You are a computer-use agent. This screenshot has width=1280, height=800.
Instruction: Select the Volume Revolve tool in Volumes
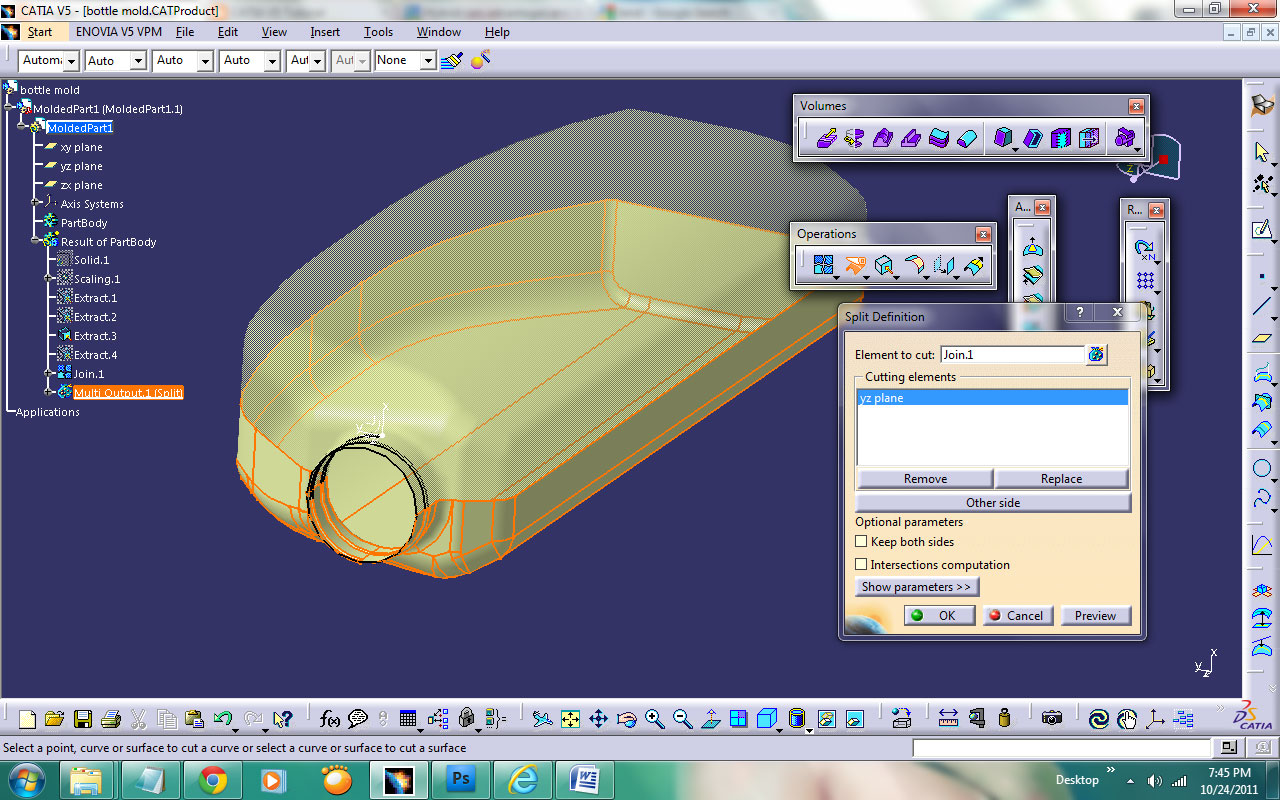point(854,138)
